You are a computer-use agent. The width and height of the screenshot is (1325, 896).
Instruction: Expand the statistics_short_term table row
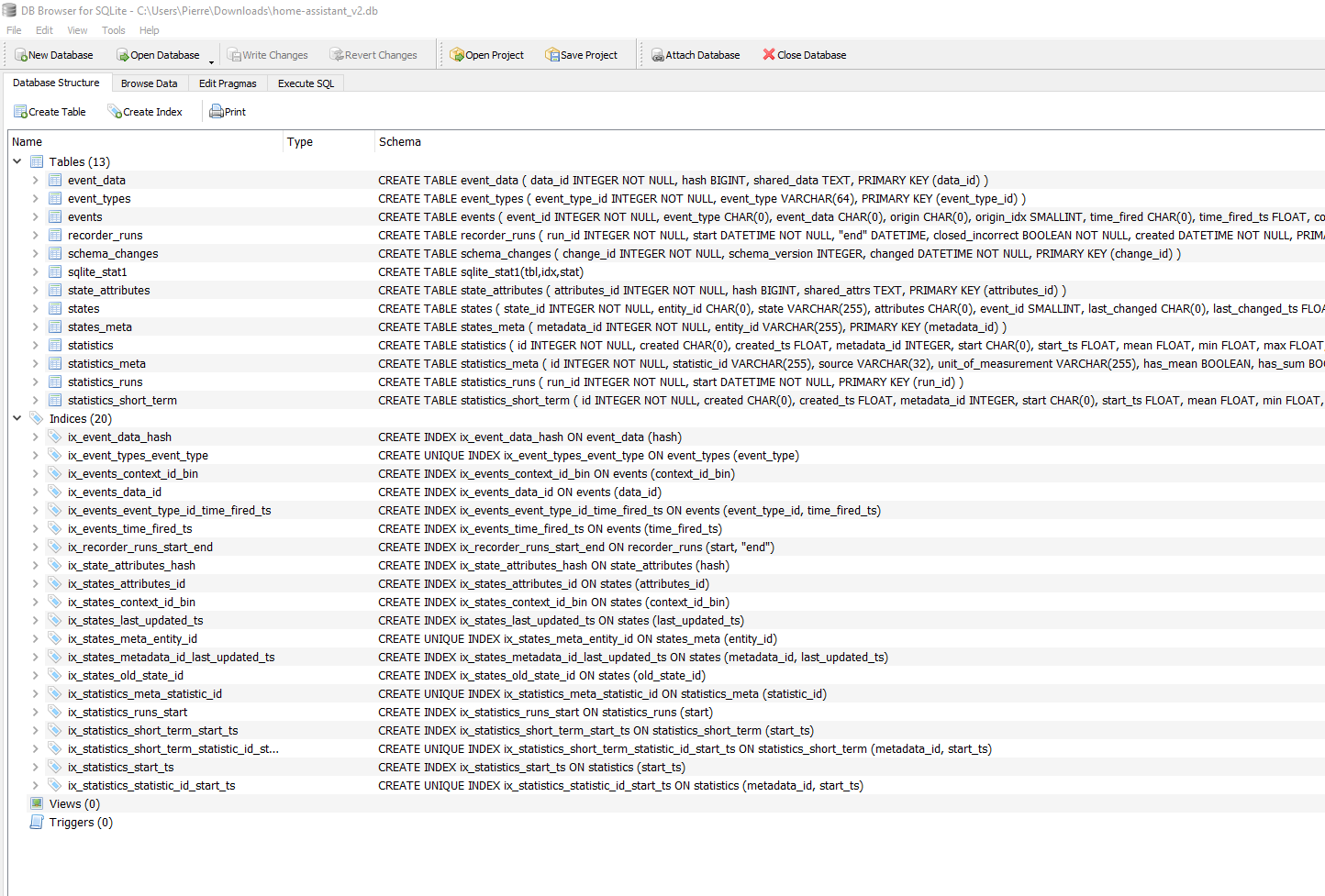[x=36, y=400]
